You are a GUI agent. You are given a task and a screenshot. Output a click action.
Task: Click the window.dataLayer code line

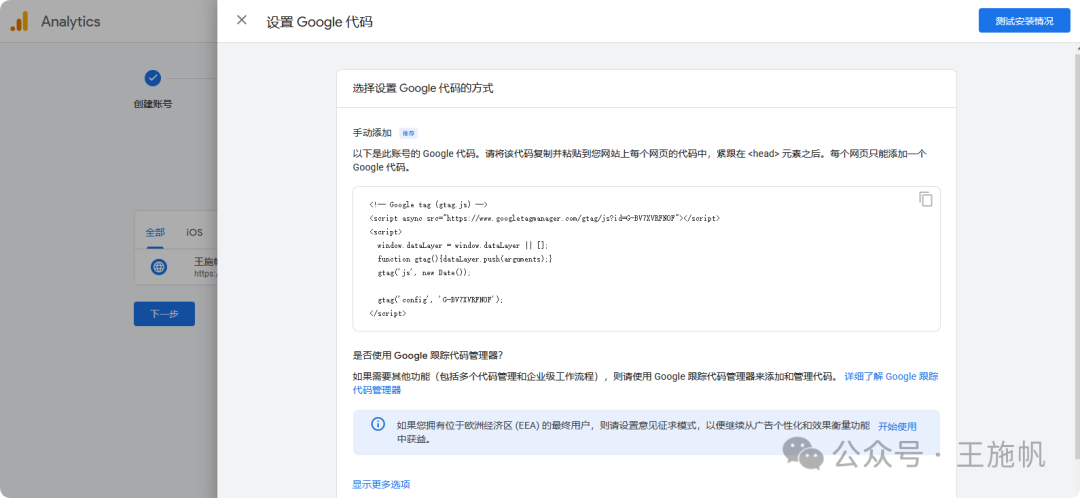tap(463, 245)
